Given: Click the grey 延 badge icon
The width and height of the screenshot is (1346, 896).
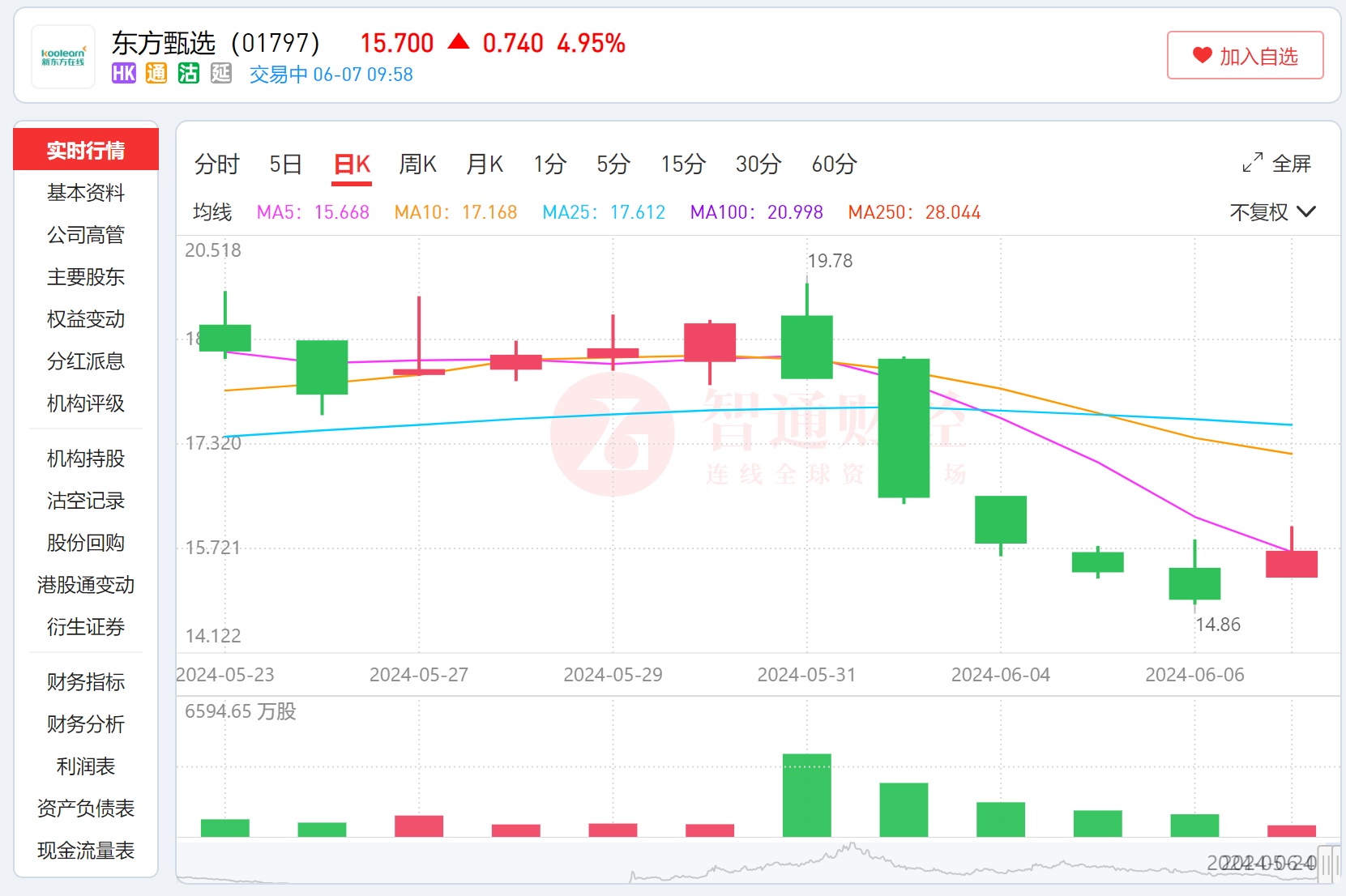Looking at the screenshot, I should click(221, 74).
